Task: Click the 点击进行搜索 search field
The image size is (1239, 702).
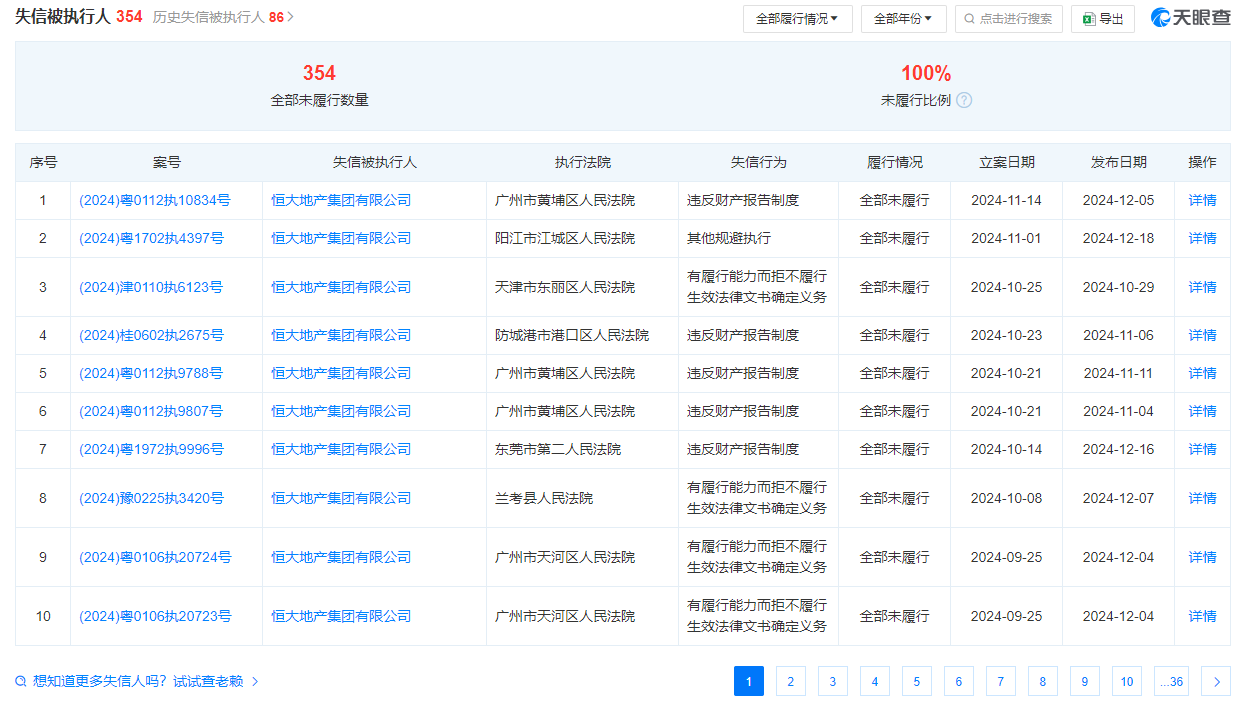Action: click(x=1008, y=19)
